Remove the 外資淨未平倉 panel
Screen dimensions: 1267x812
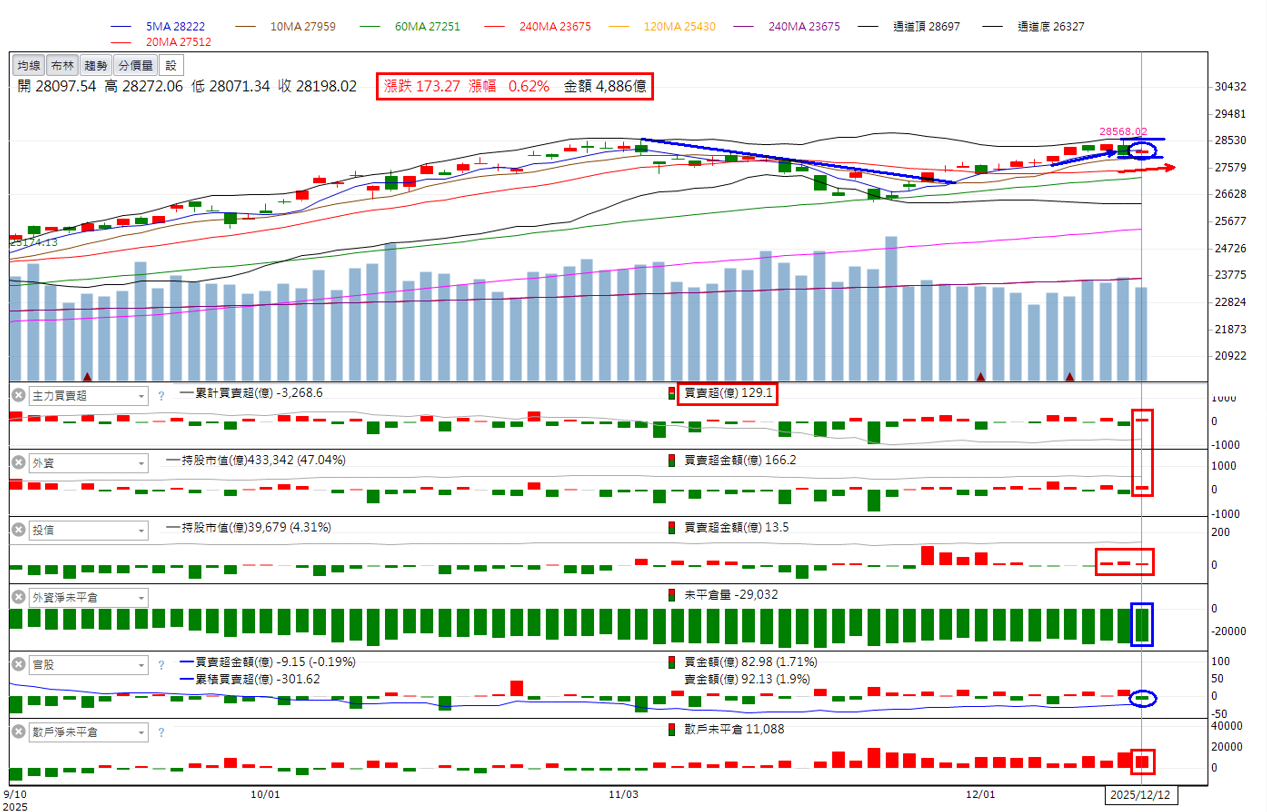18,597
